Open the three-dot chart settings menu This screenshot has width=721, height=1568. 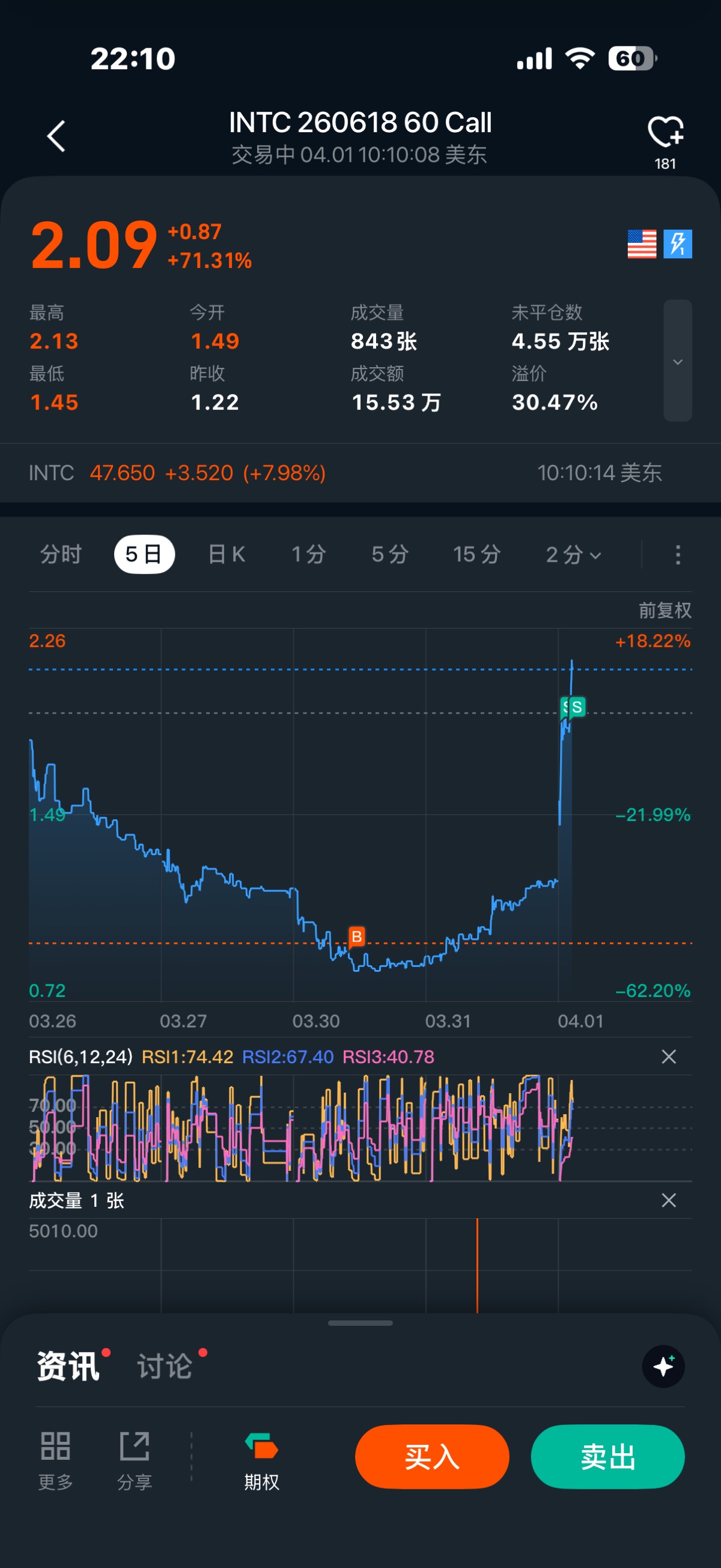[x=677, y=555]
